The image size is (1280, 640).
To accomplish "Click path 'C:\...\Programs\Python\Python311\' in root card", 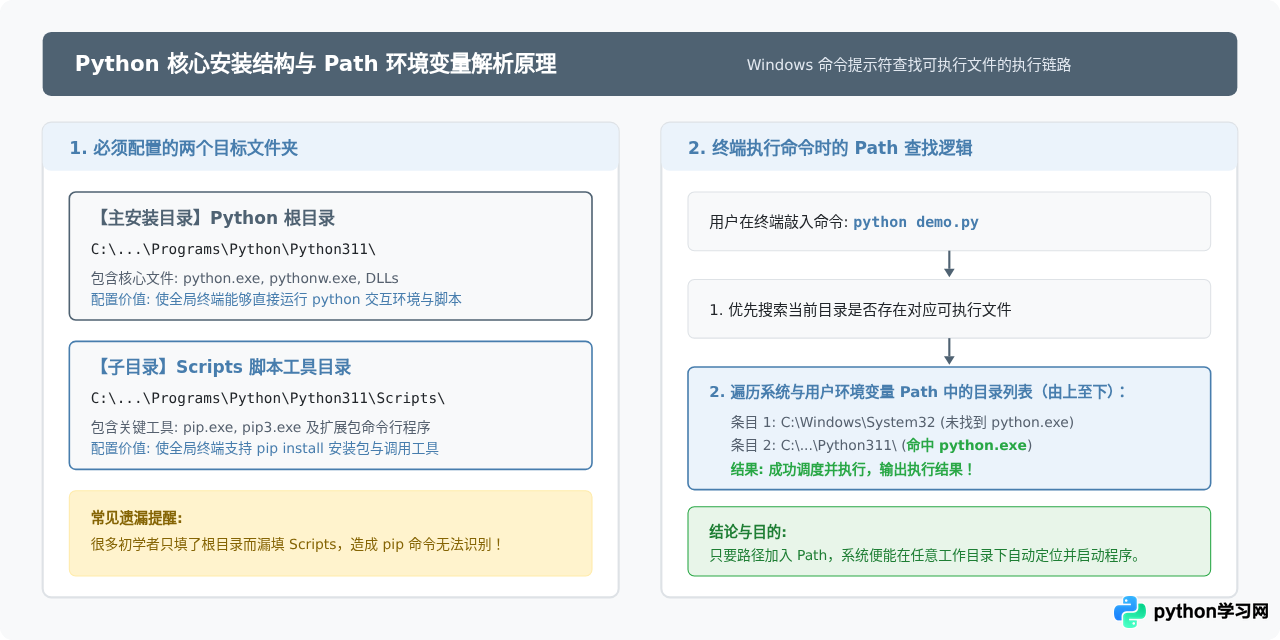I will point(234,248).
